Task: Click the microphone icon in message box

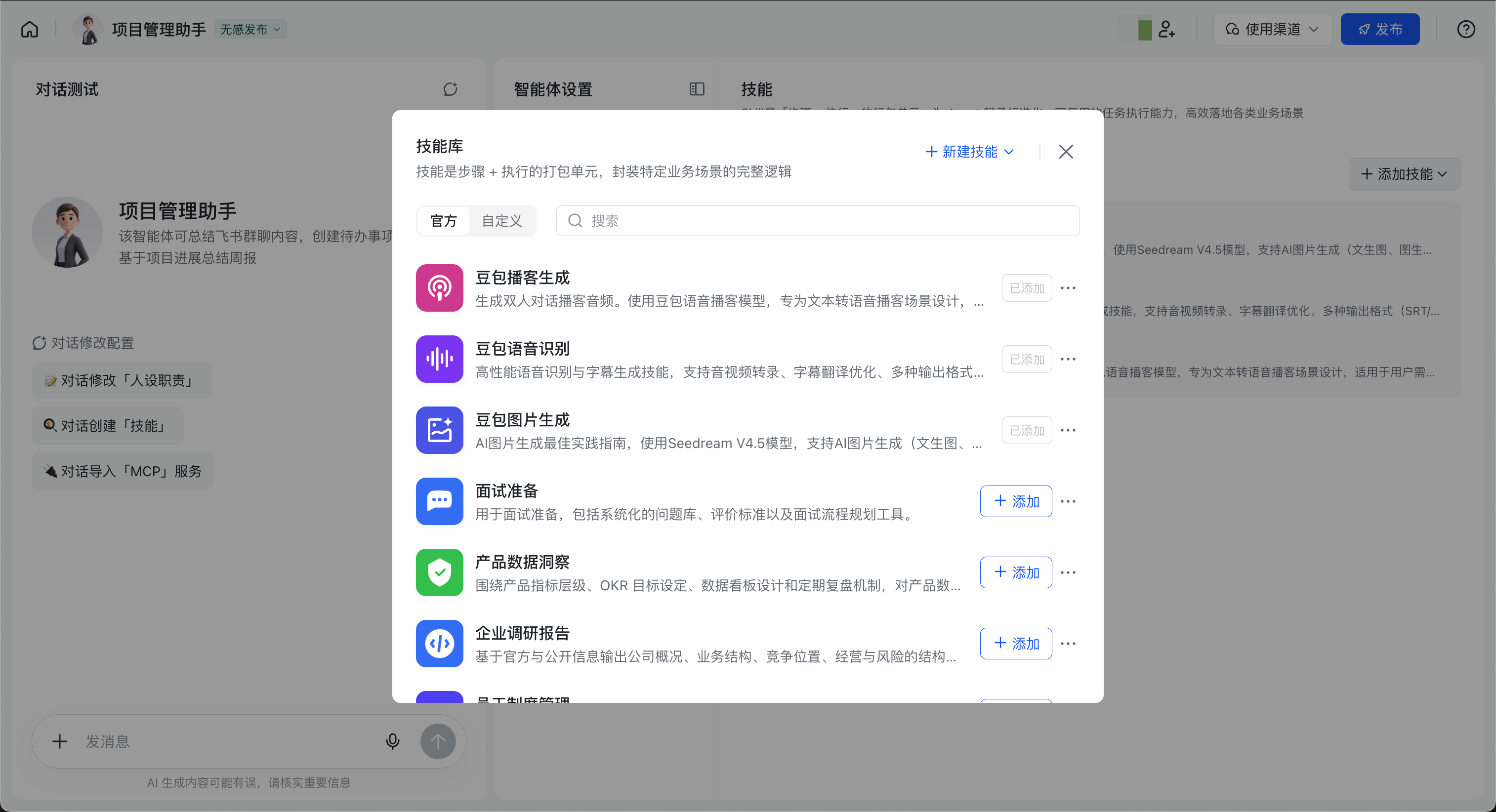Action: [x=393, y=741]
